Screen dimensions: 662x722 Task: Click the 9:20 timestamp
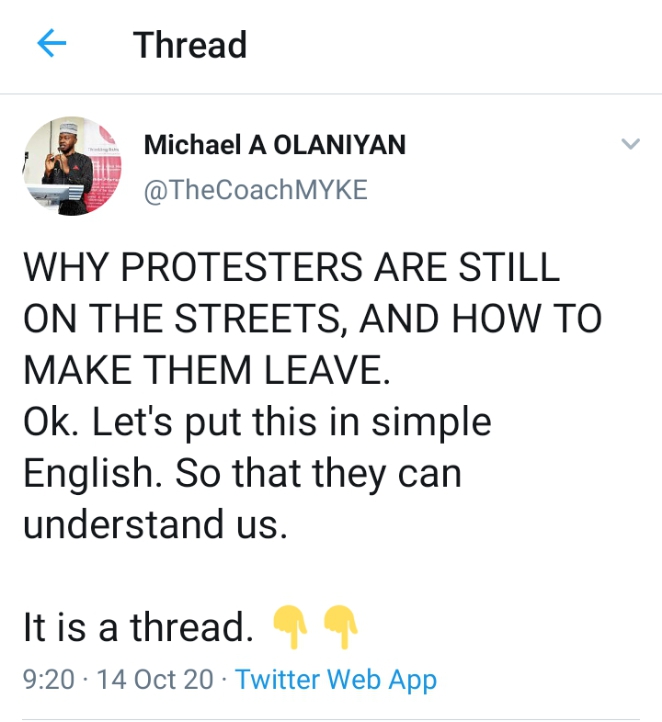tap(48, 680)
